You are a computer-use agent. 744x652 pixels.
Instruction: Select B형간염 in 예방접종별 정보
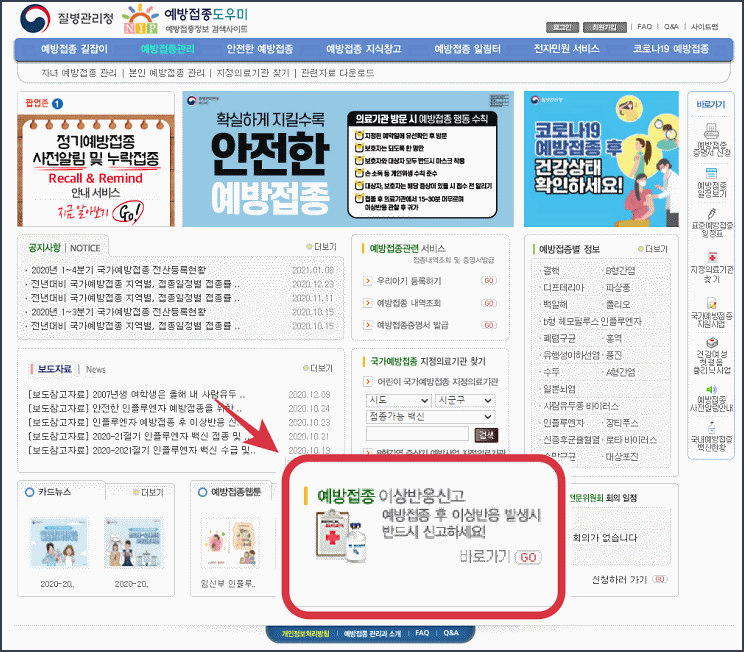[620, 270]
